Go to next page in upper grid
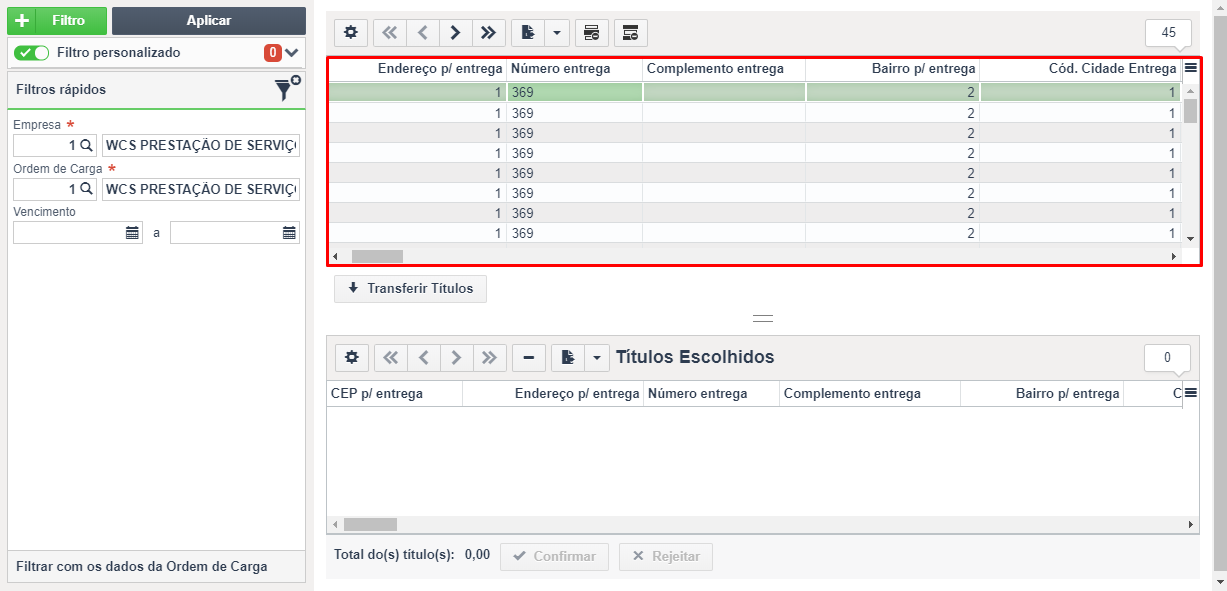 (455, 33)
